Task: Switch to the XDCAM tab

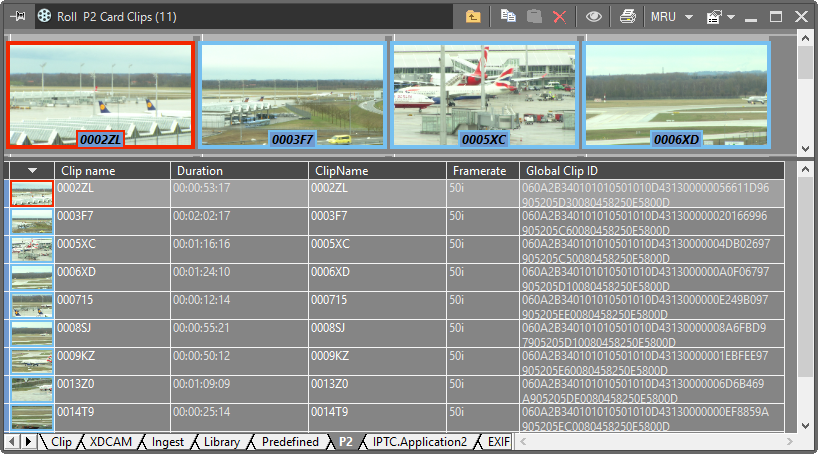Action: pos(109,441)
